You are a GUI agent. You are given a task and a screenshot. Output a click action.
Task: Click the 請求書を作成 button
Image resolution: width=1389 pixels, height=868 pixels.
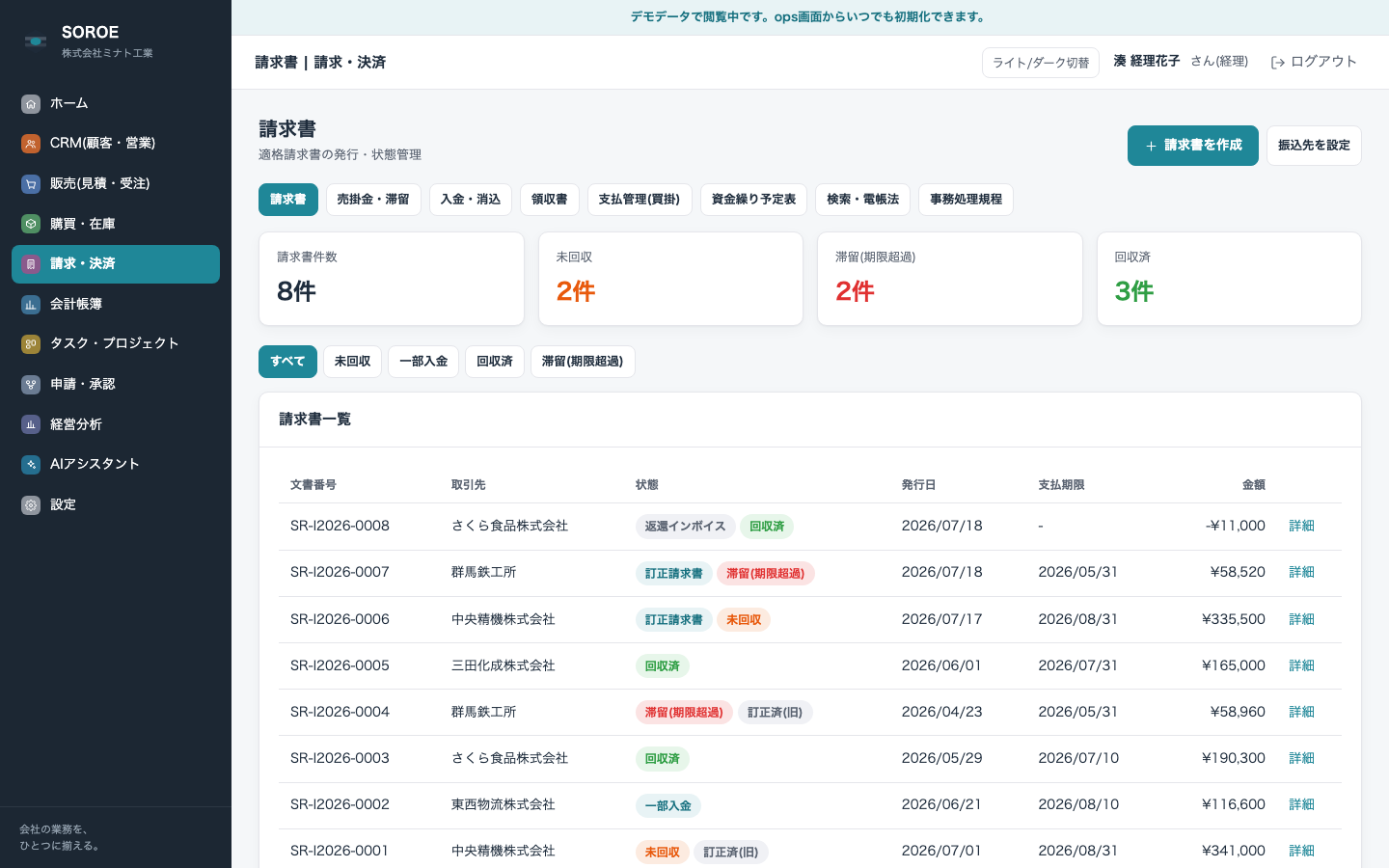pyautogui.click(x=1193, y=146)
